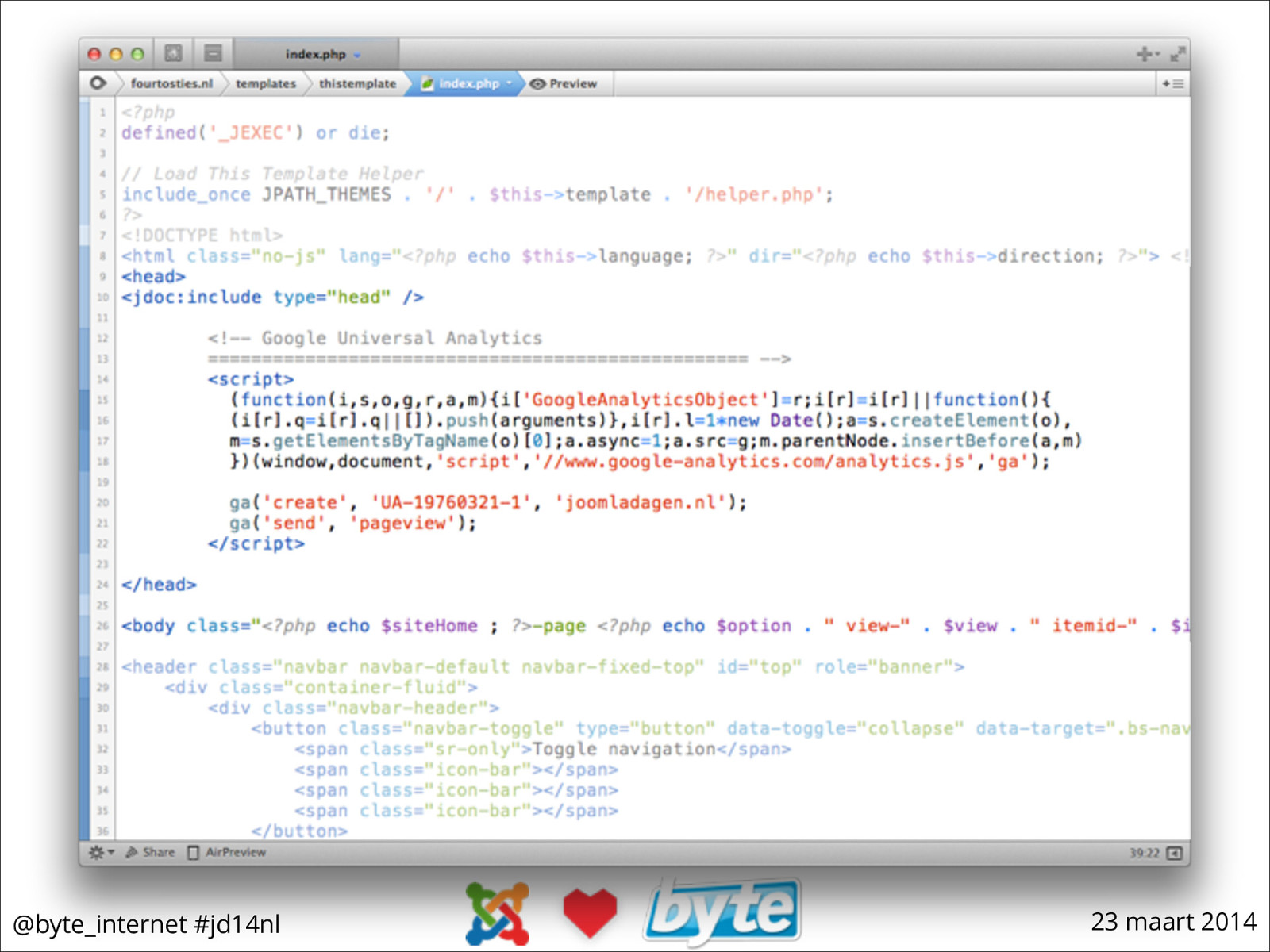The image size is (1270, 952).
Task: Click AirPreview in the status bar
Action: coord(227,852)
